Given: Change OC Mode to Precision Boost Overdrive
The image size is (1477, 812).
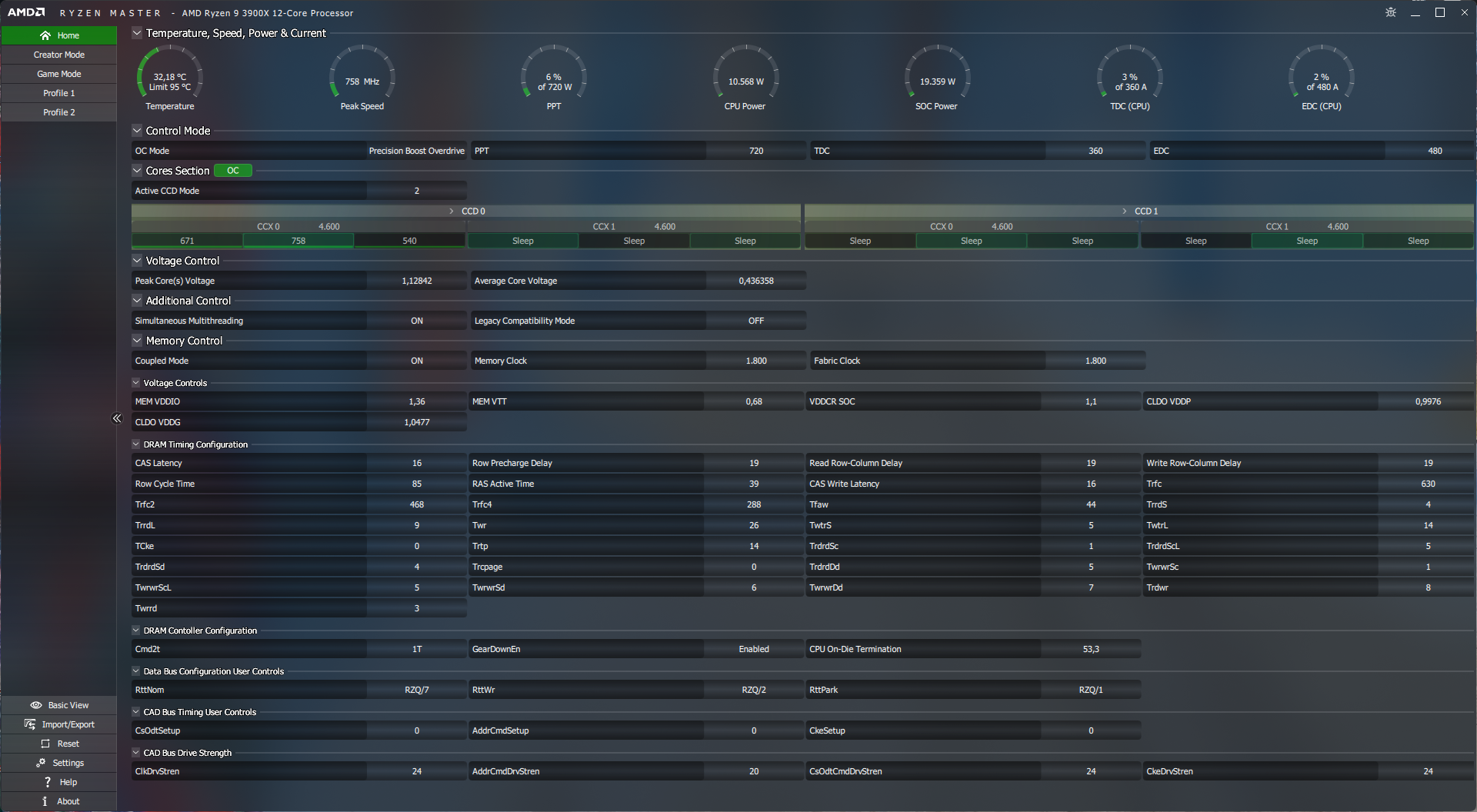Looking at the screenshot, I should coord(416,151).
